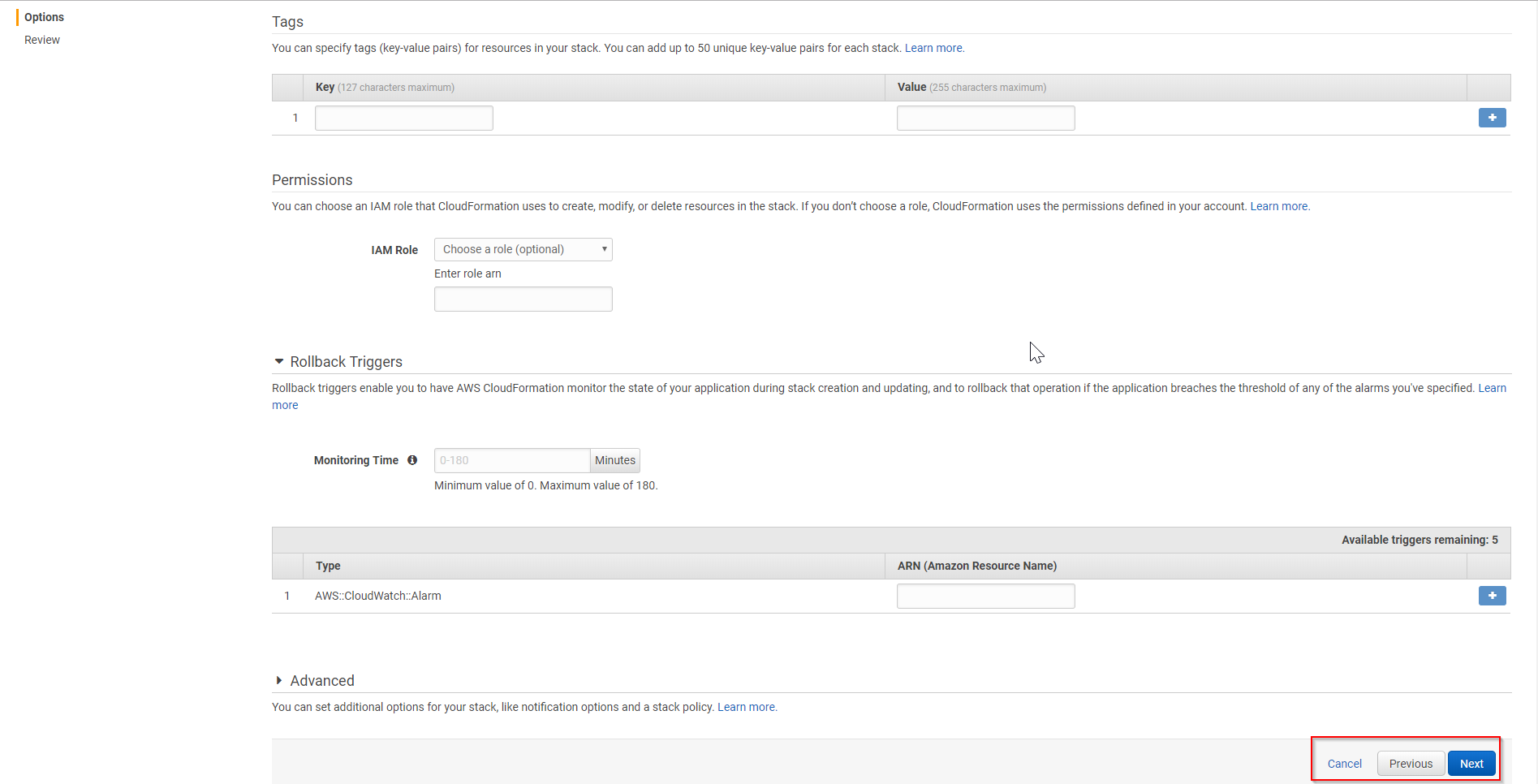Open Learn more link in Advanced description
Image resolution: width=1538 pixels, height=784 pixels.
[746, 707]
